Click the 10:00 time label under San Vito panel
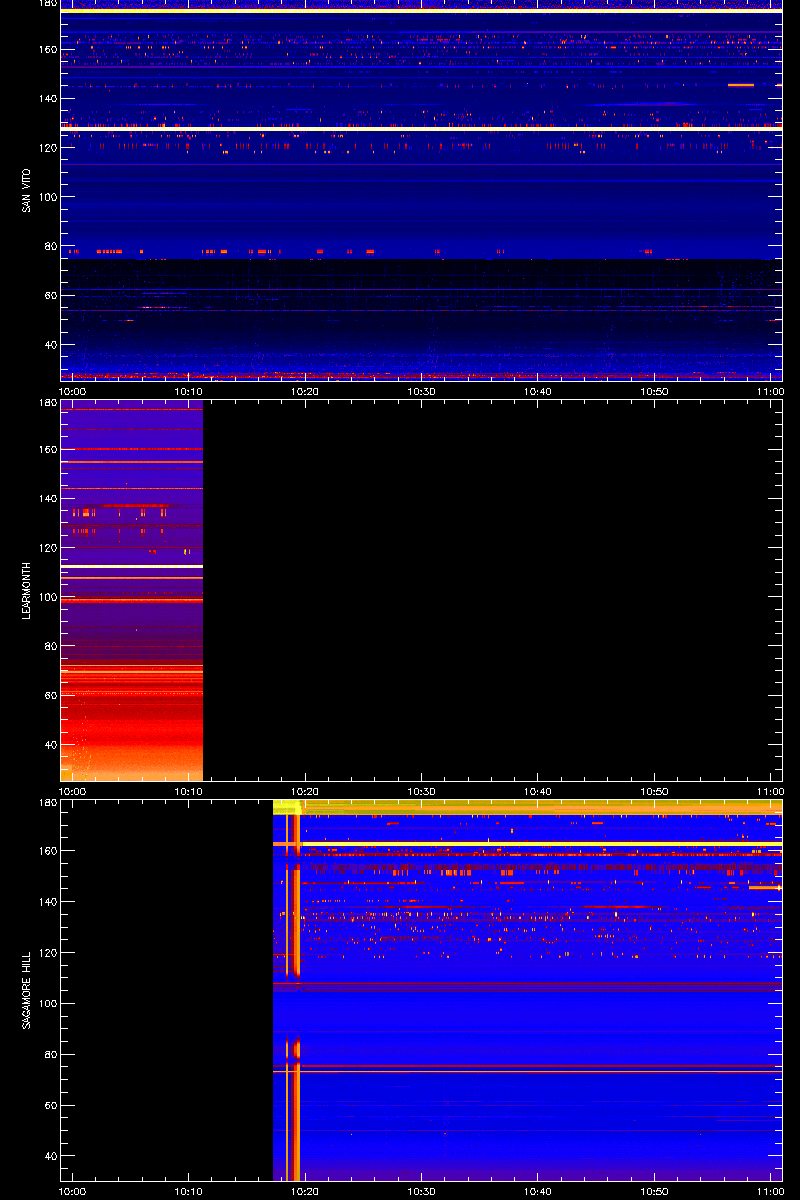 [x=73, y=392]
